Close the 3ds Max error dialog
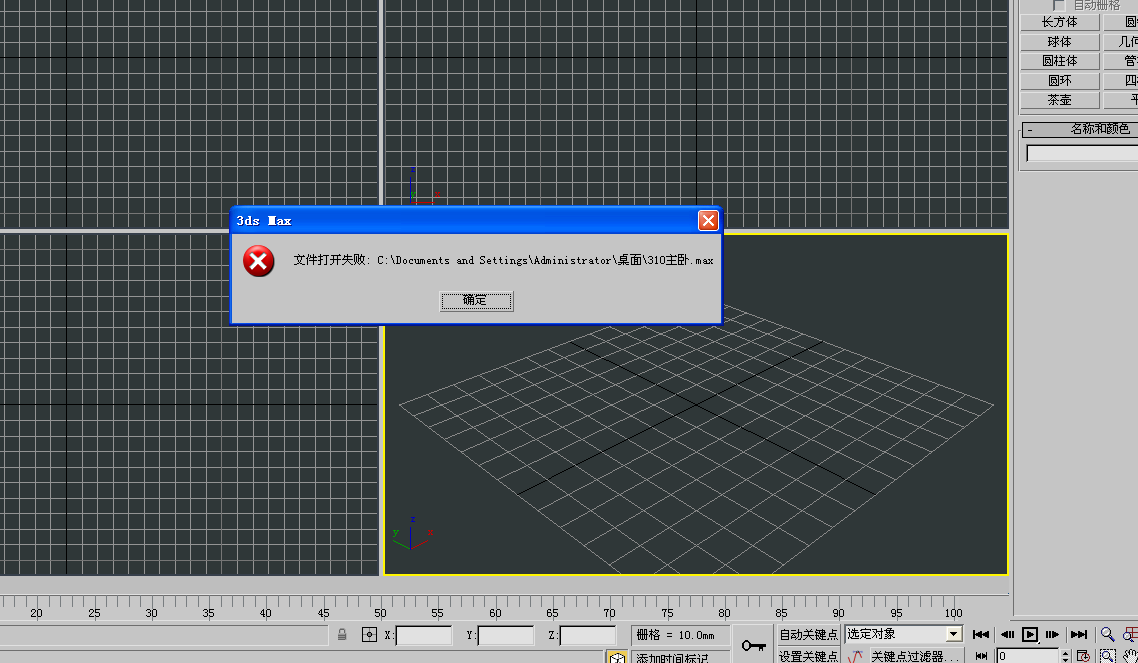 tap(708, 221)
